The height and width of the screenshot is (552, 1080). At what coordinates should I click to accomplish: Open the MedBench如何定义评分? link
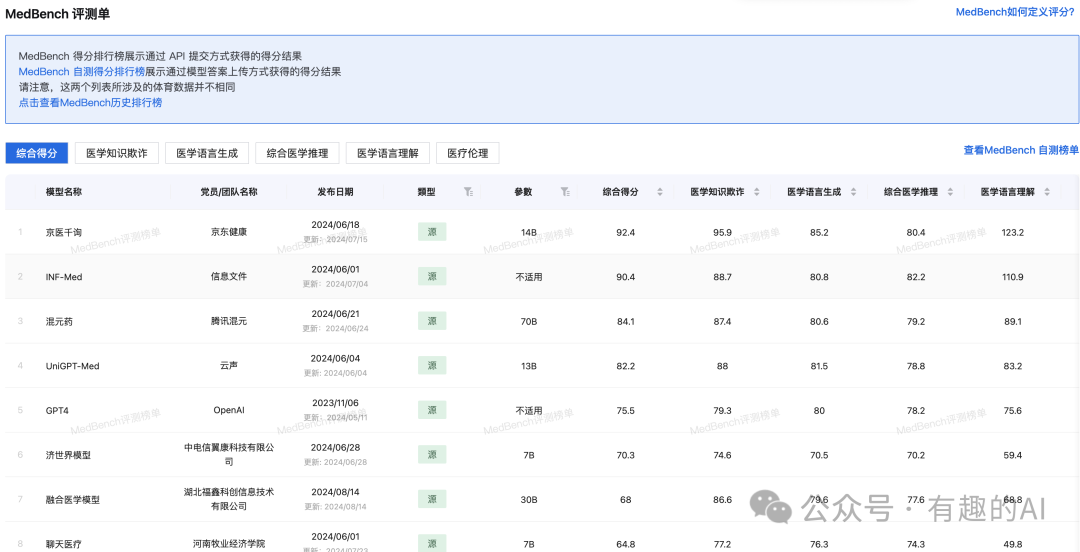pos(1017,12)
